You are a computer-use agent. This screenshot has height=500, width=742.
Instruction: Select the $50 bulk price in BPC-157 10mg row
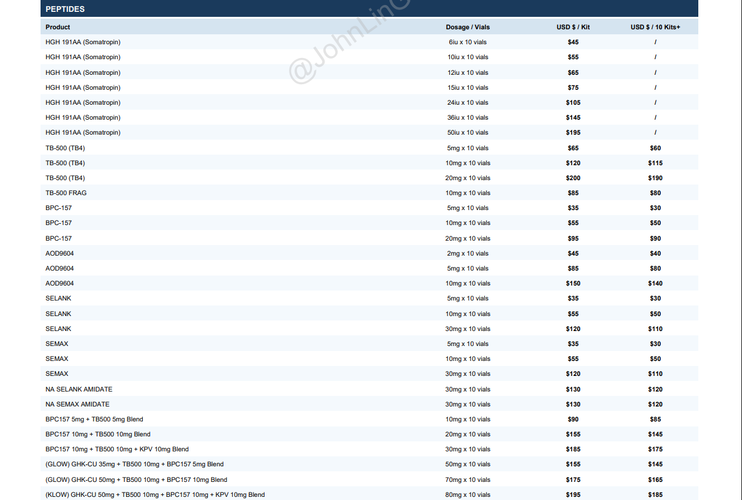[655, 223]
